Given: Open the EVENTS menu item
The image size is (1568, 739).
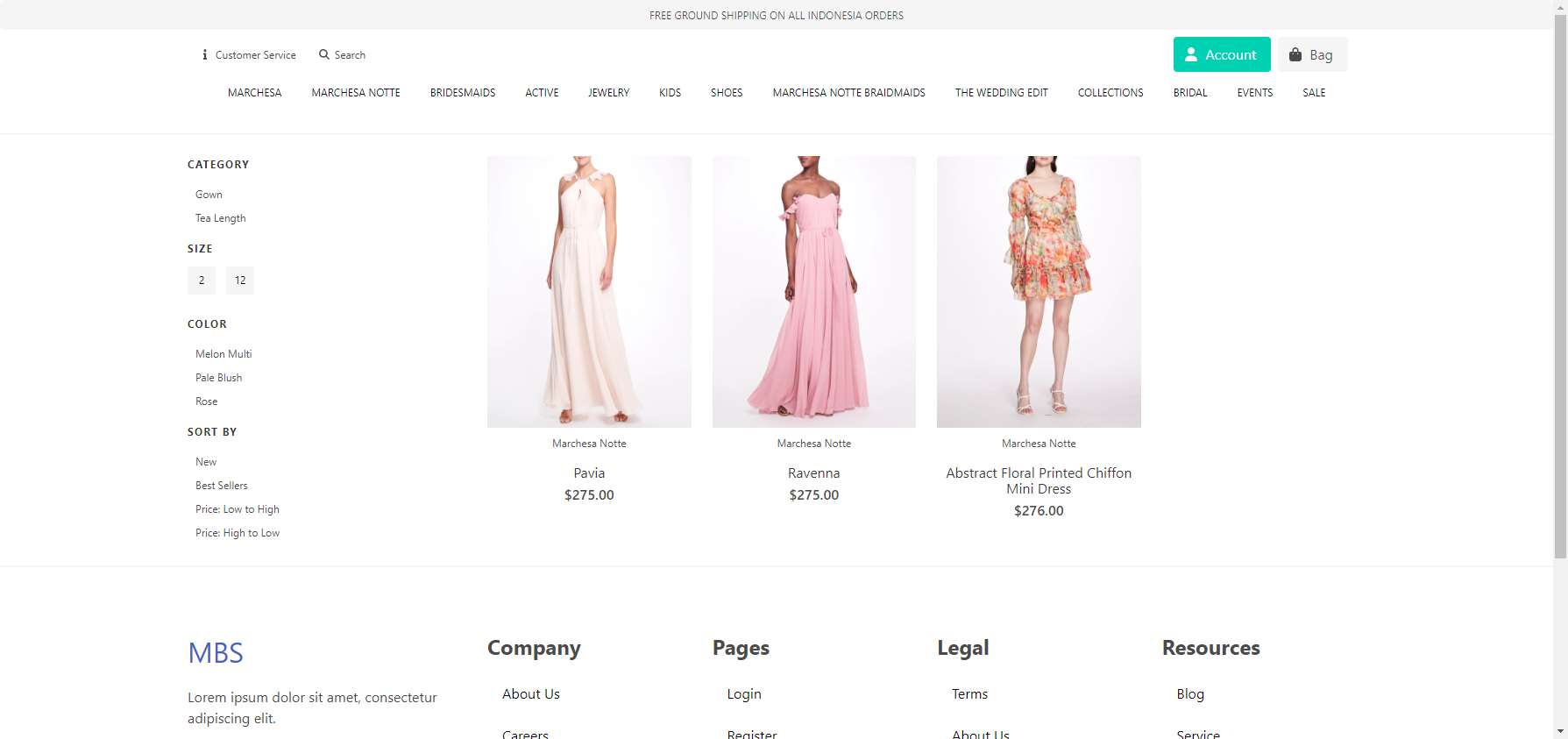Looking at the screenshot, I should point(1255,93).
